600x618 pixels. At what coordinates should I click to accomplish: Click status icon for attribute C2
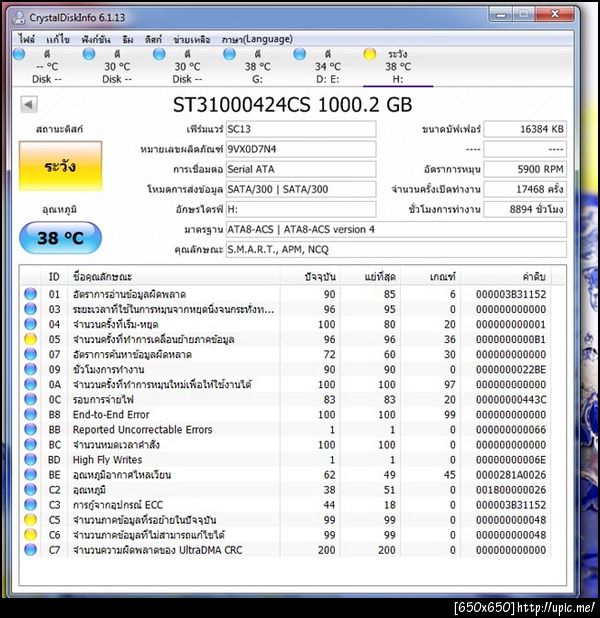(x=30, y=490)
